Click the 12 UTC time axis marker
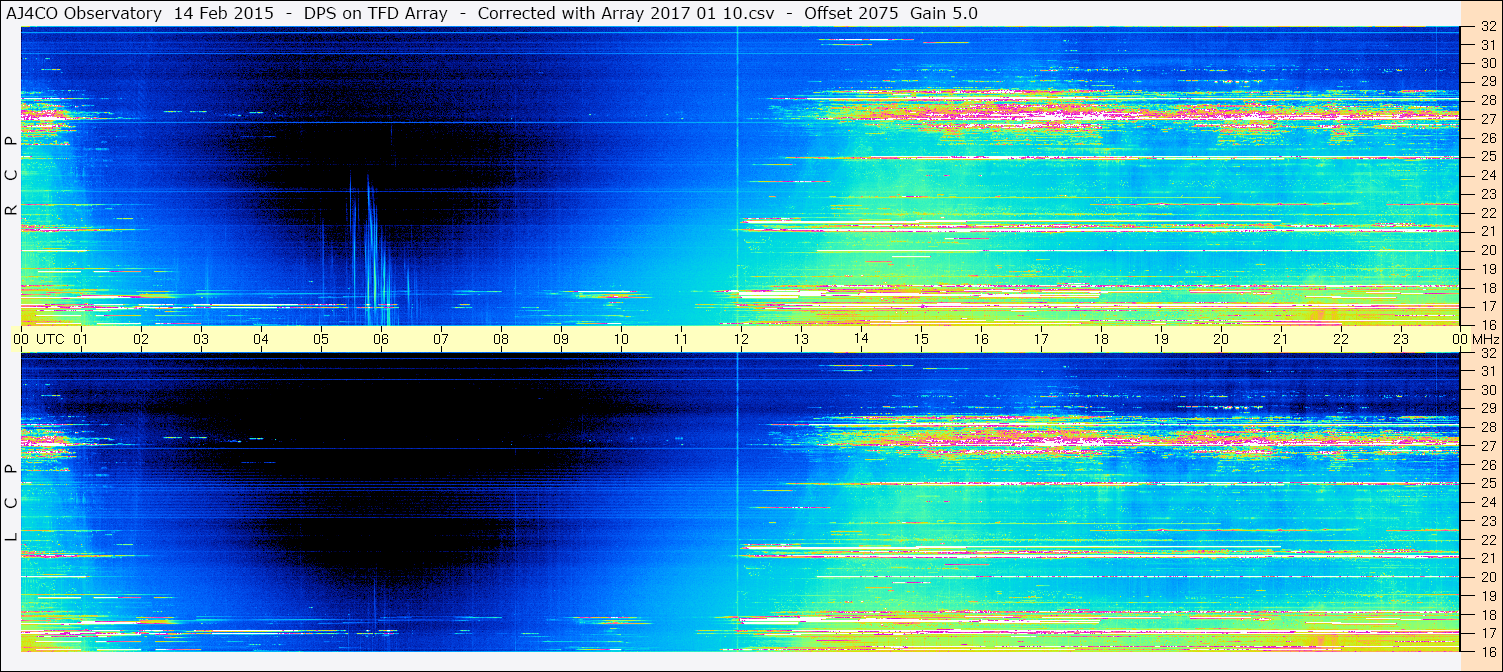This screenshot has height=672, width=1503. click(x=741, y=339)
